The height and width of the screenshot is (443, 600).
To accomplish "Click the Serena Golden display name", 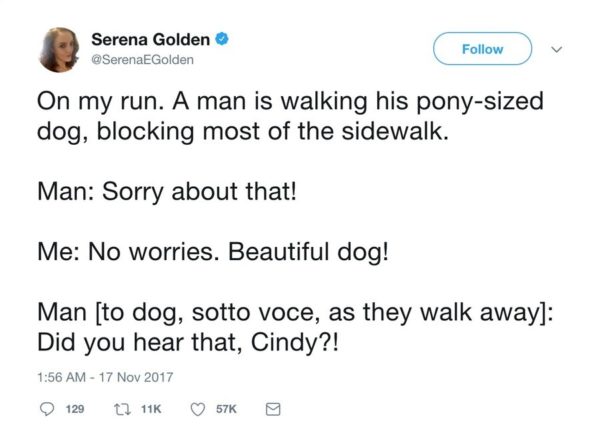I will coord(150,41).
